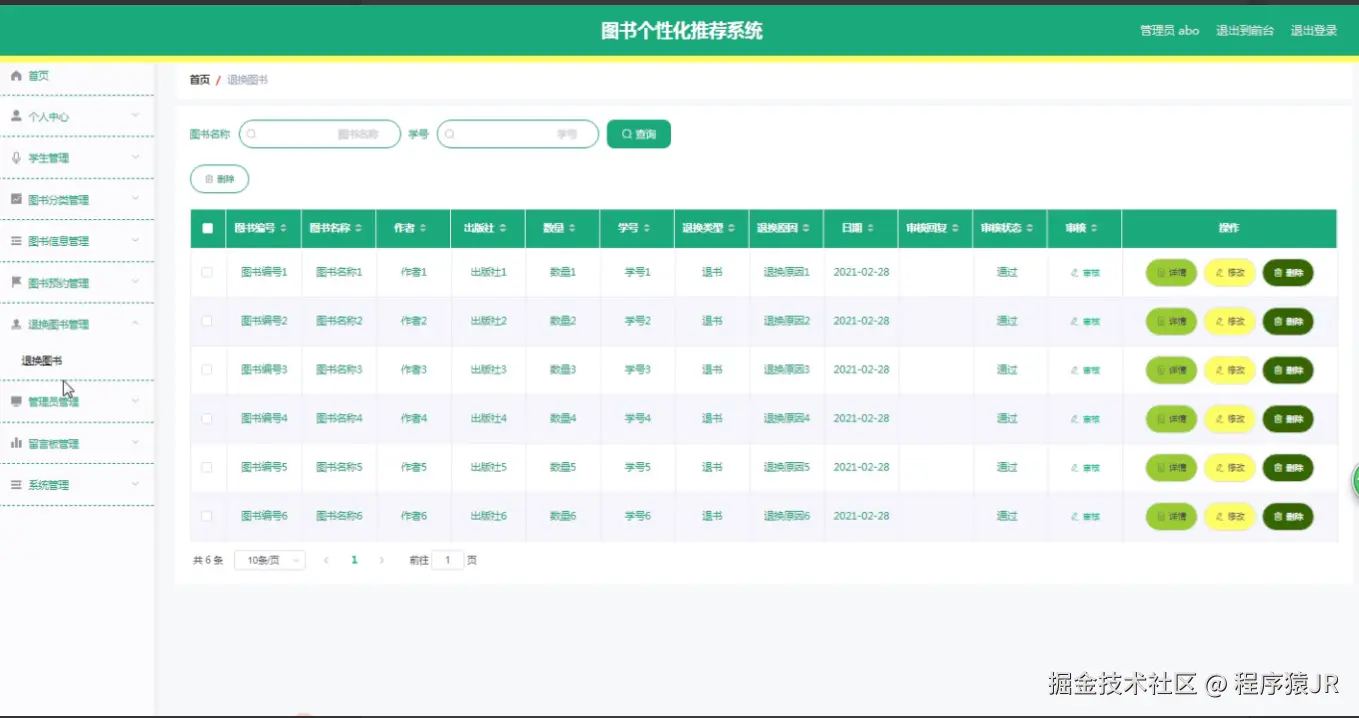Click 退出到前台 in top bar
The height and width of the screenshot is (718, 1359).
[1245, 31]
